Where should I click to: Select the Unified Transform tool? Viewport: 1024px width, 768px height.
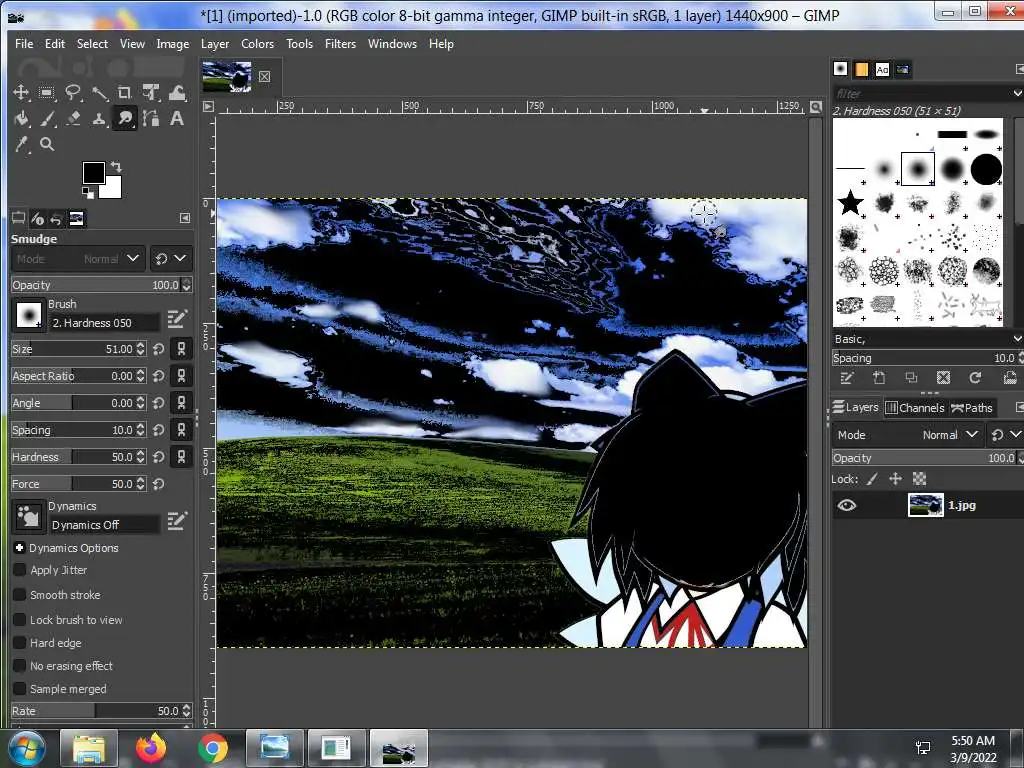coord(151,93)
